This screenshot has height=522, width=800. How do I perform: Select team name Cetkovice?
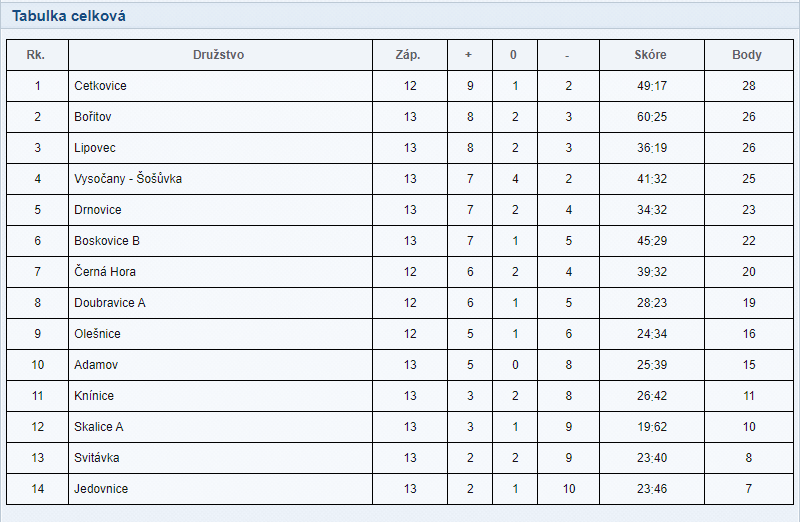click(100, 86)
